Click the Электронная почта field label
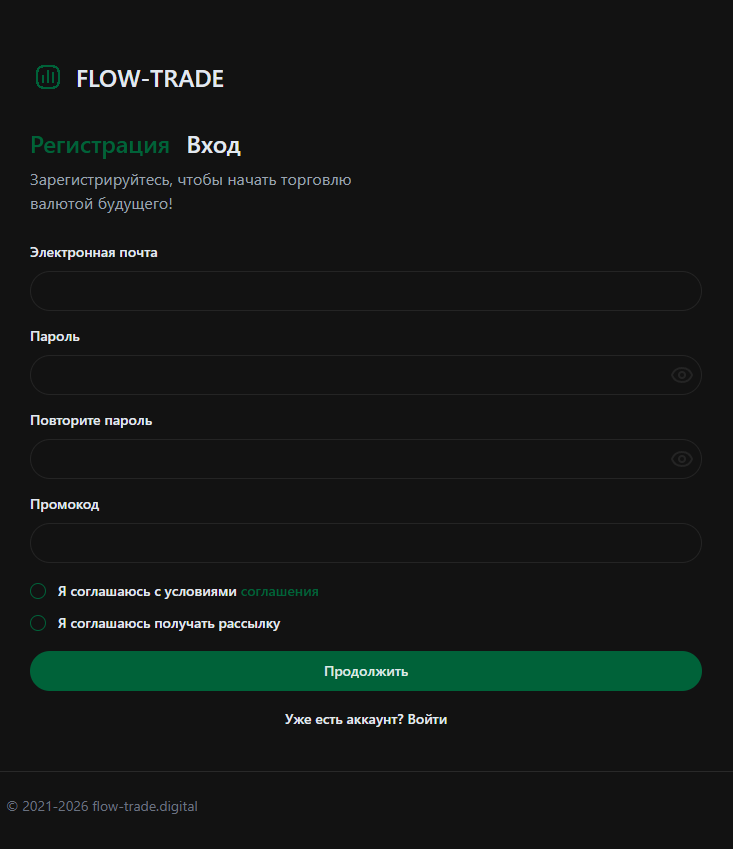 pos(94,252)
